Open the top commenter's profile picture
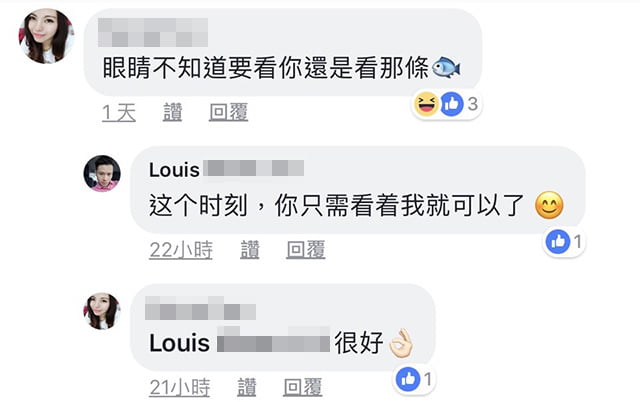Screen dimensions: 640x402 (x=46, y=36)
